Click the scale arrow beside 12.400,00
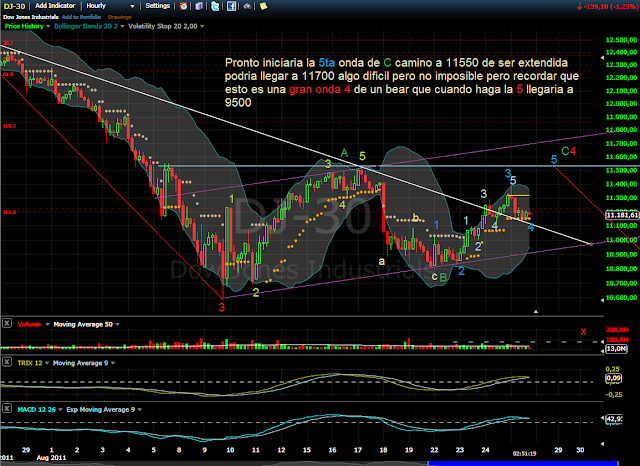Viewport: 640px width, 466px height. coord(602,58)
